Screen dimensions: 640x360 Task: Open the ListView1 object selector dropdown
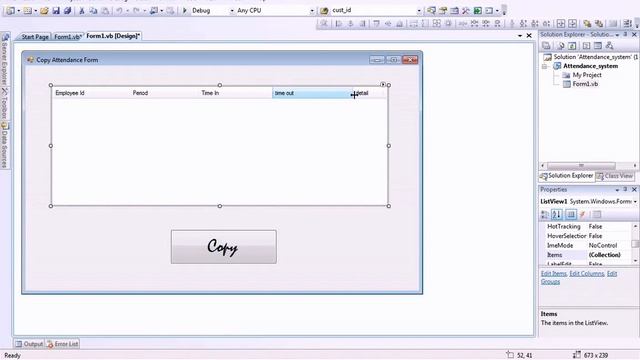click(635, 202)
